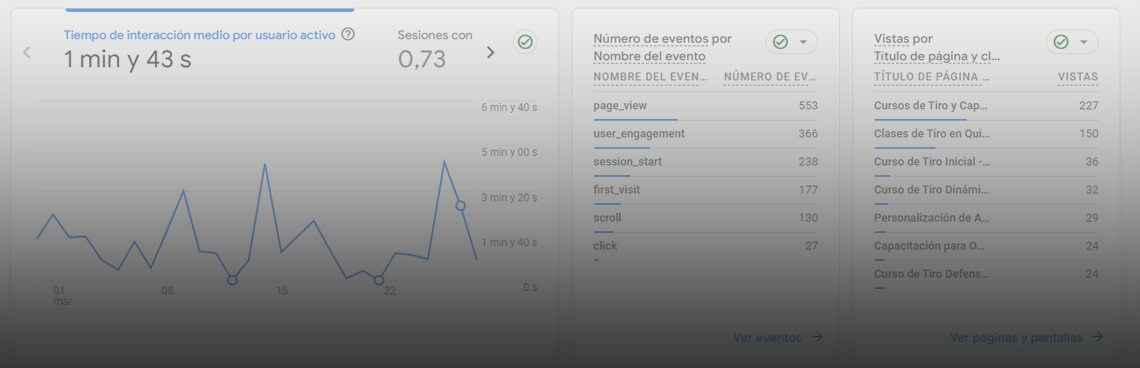Click Capacitación para O… page row
Screen dimensions: 1140x368
tap(986, 247)
